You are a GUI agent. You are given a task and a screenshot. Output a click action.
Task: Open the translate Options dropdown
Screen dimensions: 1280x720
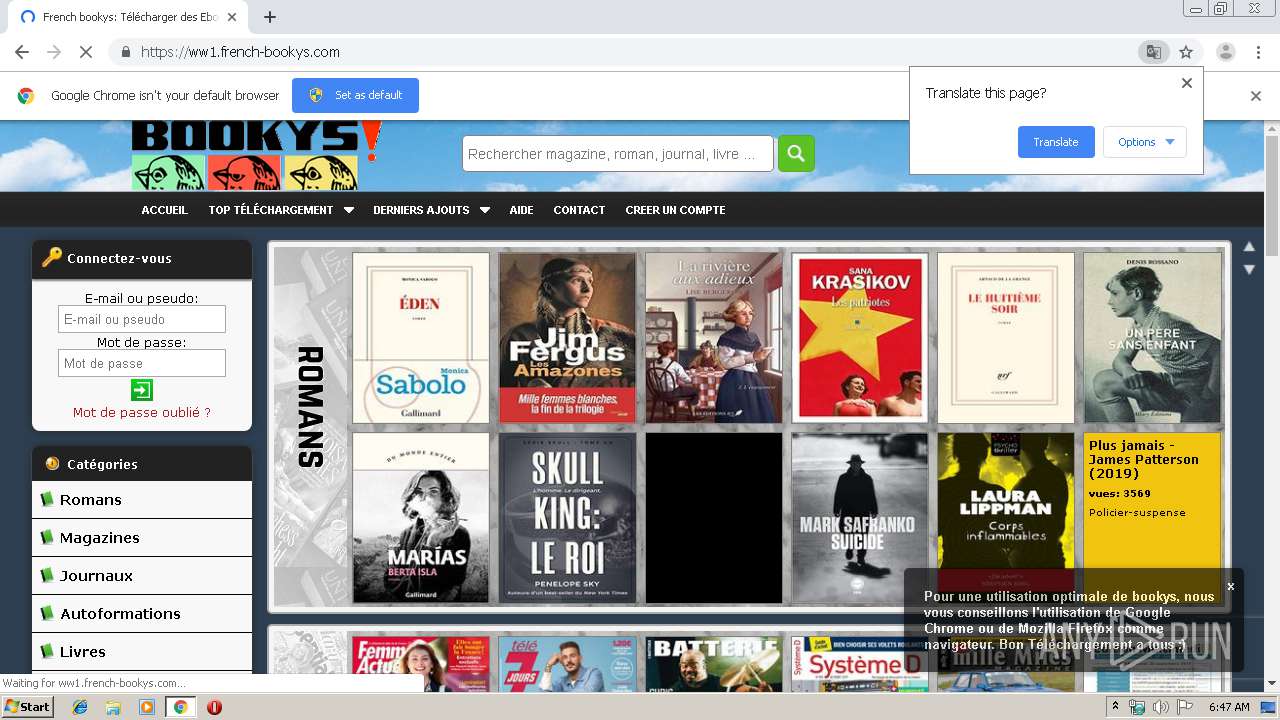coord(1145,142)
